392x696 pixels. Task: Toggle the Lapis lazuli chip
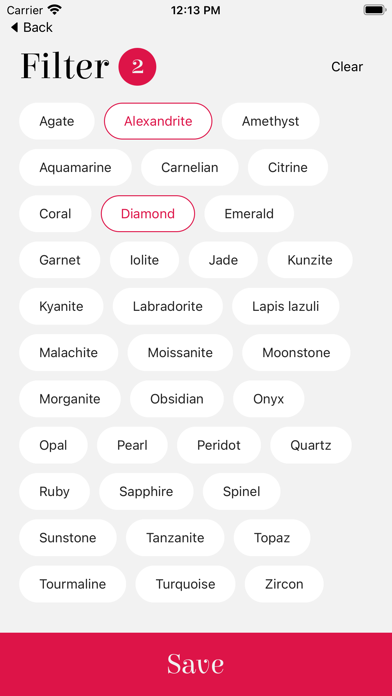[285, 306]
